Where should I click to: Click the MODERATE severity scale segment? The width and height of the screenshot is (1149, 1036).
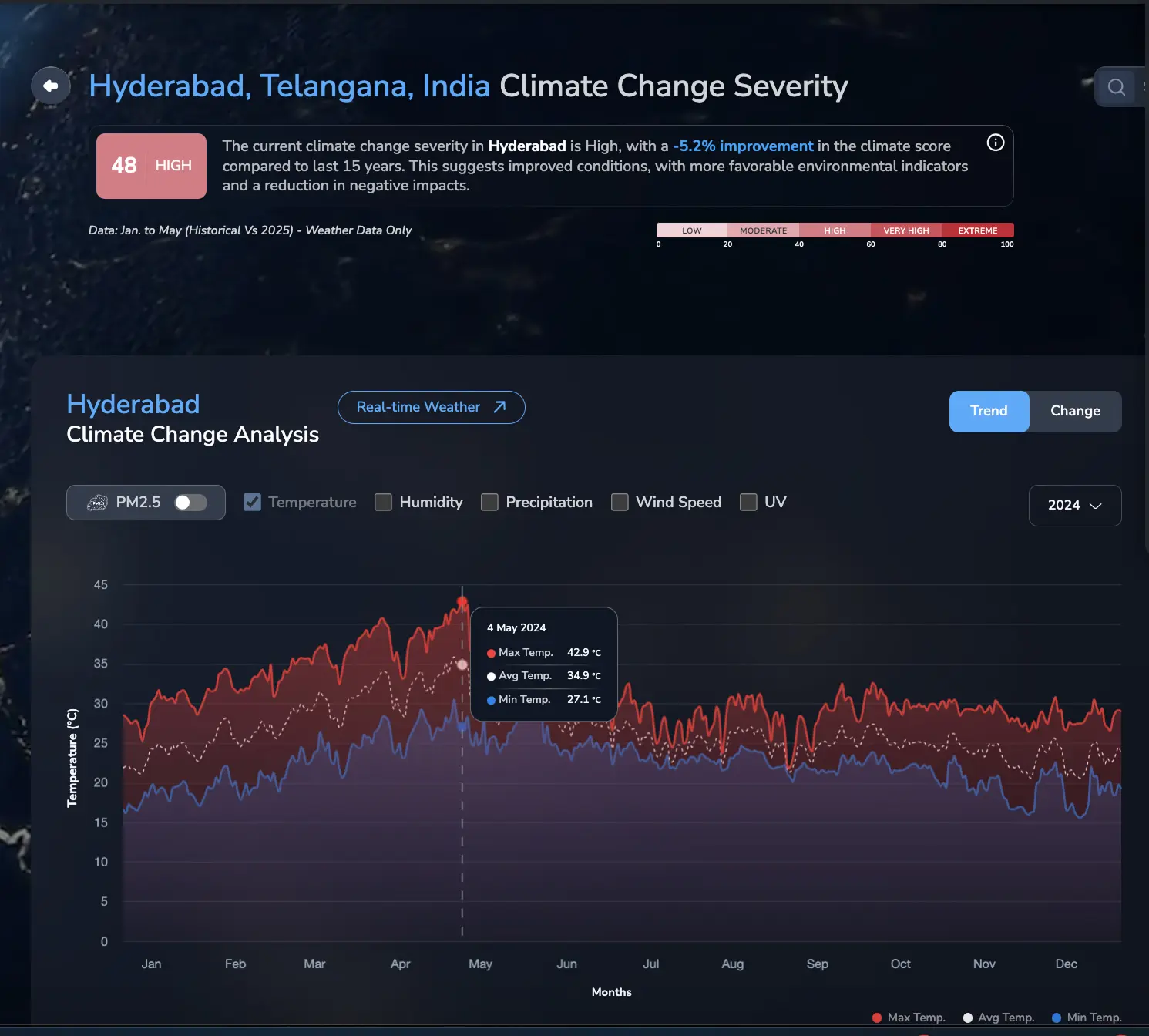point(763,230)
